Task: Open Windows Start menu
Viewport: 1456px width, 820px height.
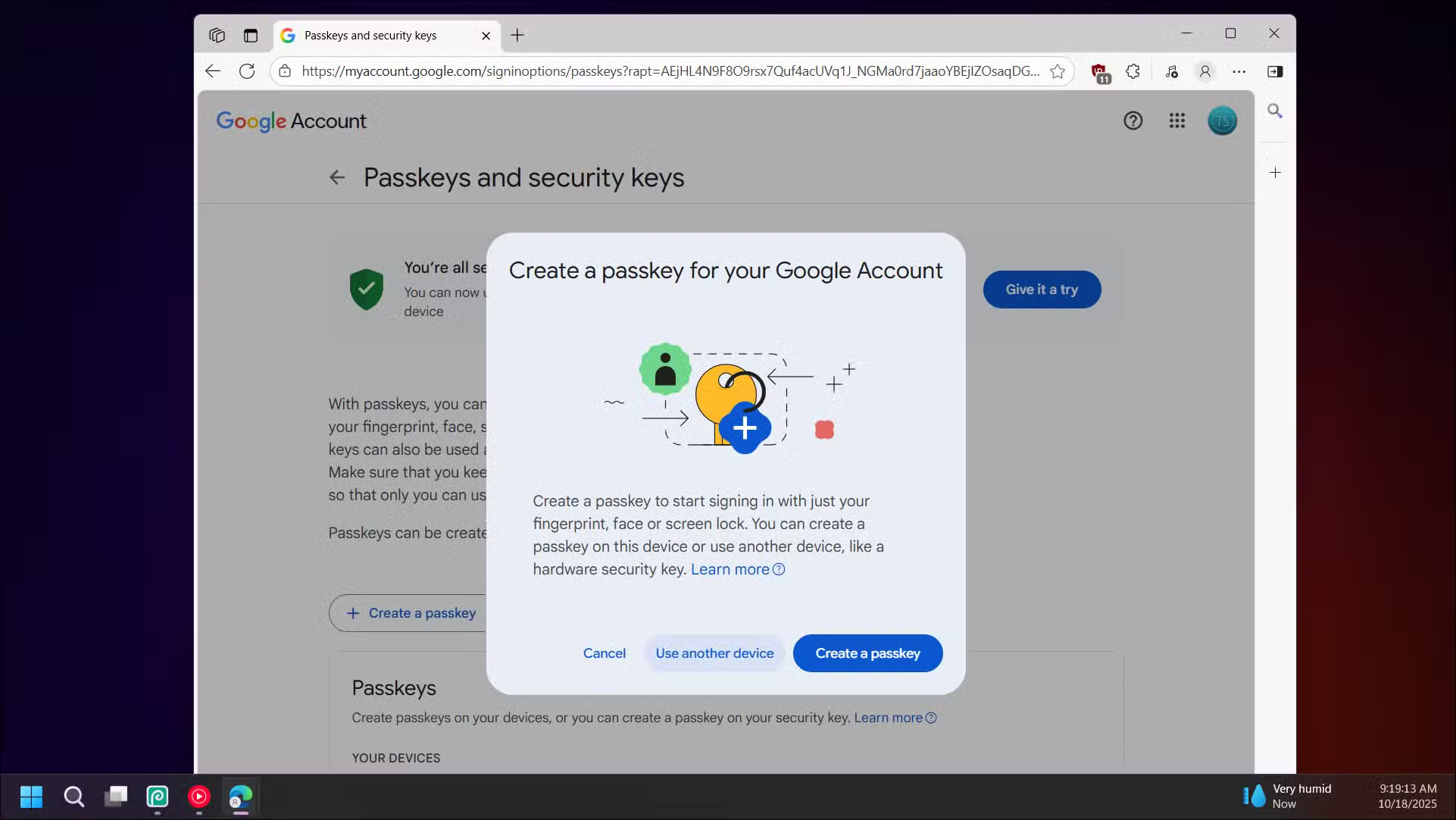Action: pyautogui.click(x=31, y=797)
